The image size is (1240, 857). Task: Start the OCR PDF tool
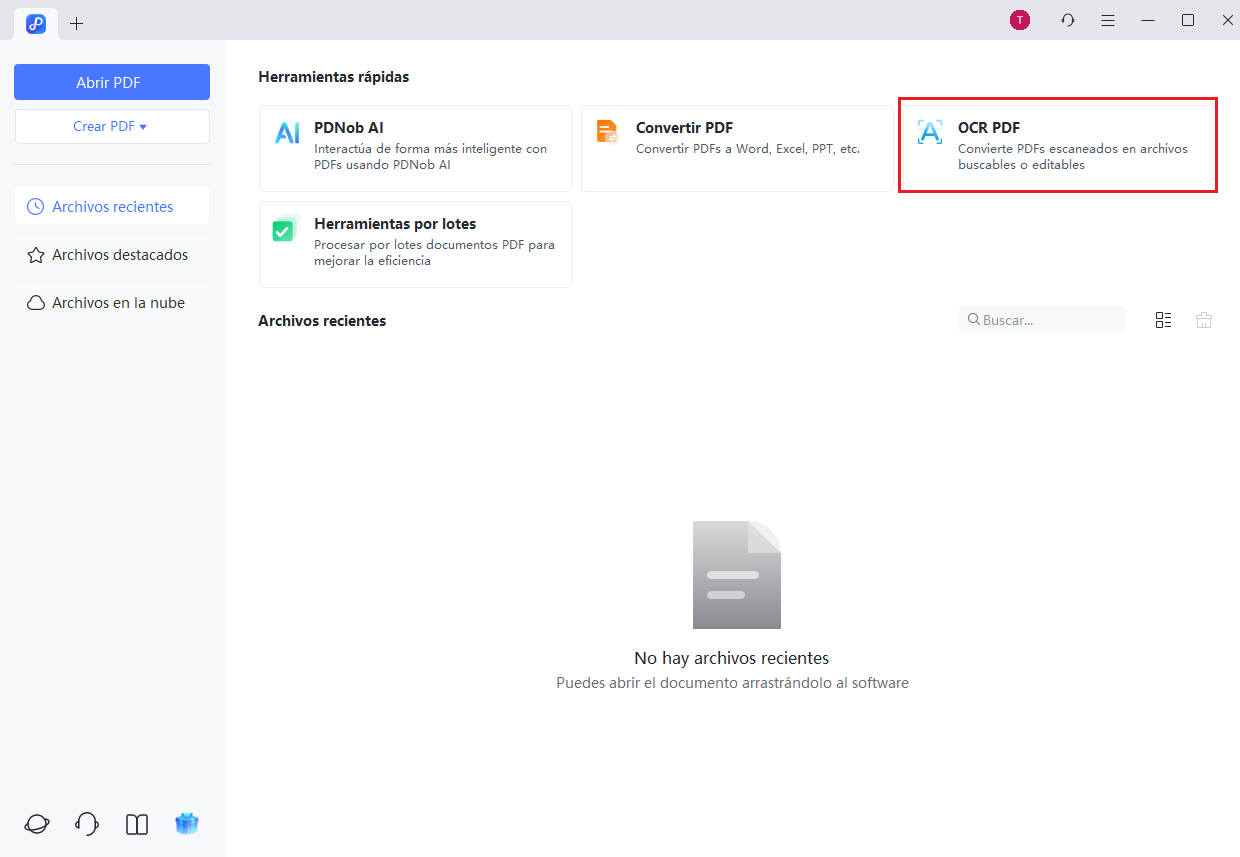coord(1057,145)
